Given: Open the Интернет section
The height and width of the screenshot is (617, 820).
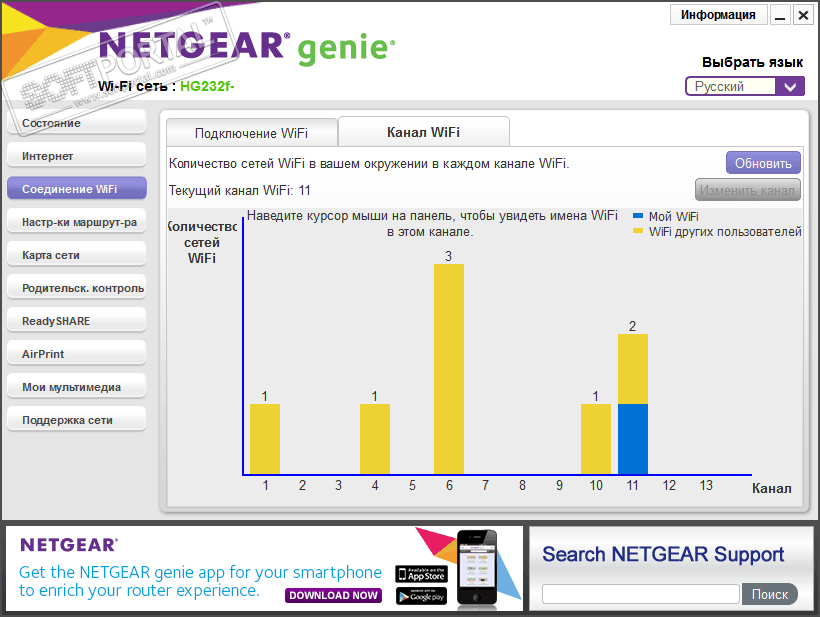Looking at the screenshot, I should 76,156.
